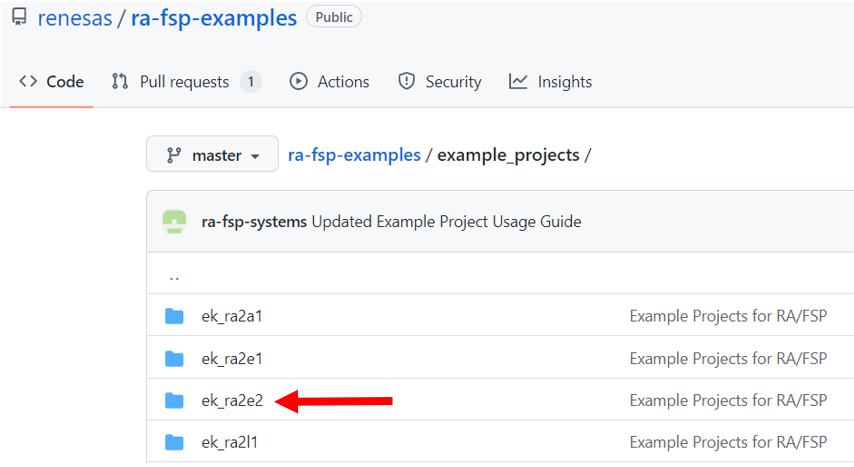Open the Insights tab

(550, 82)
